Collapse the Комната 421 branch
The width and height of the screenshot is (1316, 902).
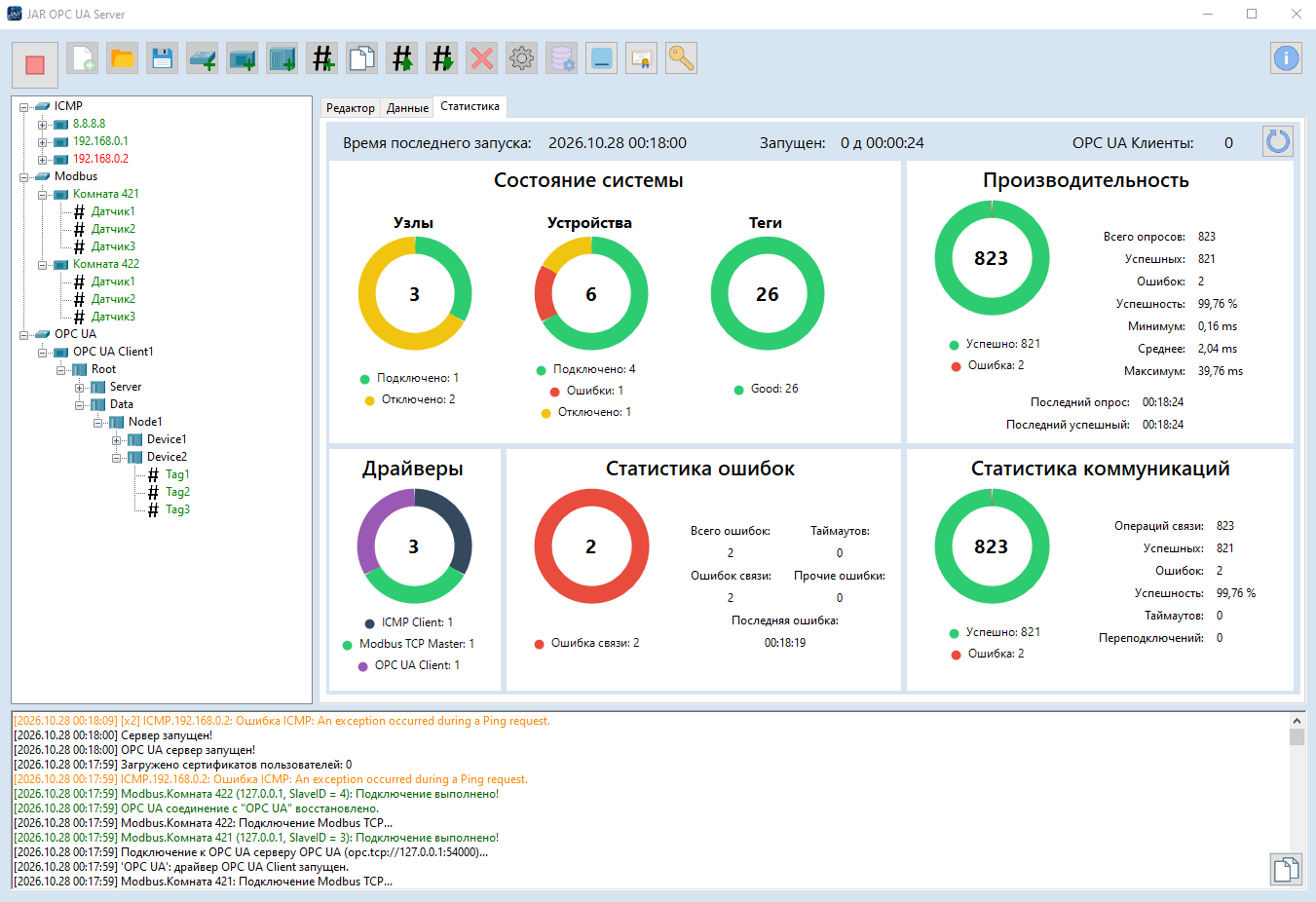pyautogui.click(x=42, y=194)
